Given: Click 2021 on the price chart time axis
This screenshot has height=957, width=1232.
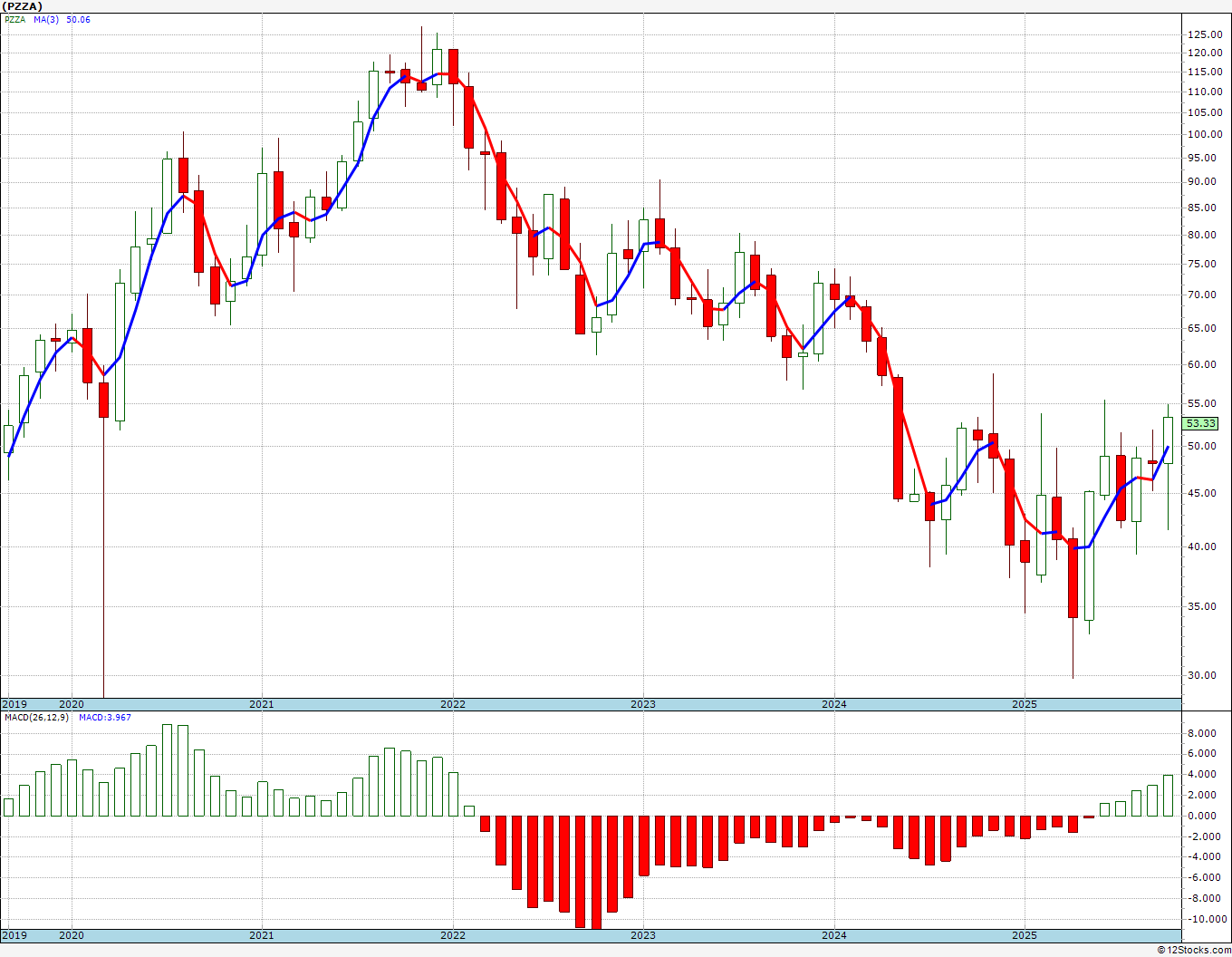Looking at the screenshot, I should (261, 704).
